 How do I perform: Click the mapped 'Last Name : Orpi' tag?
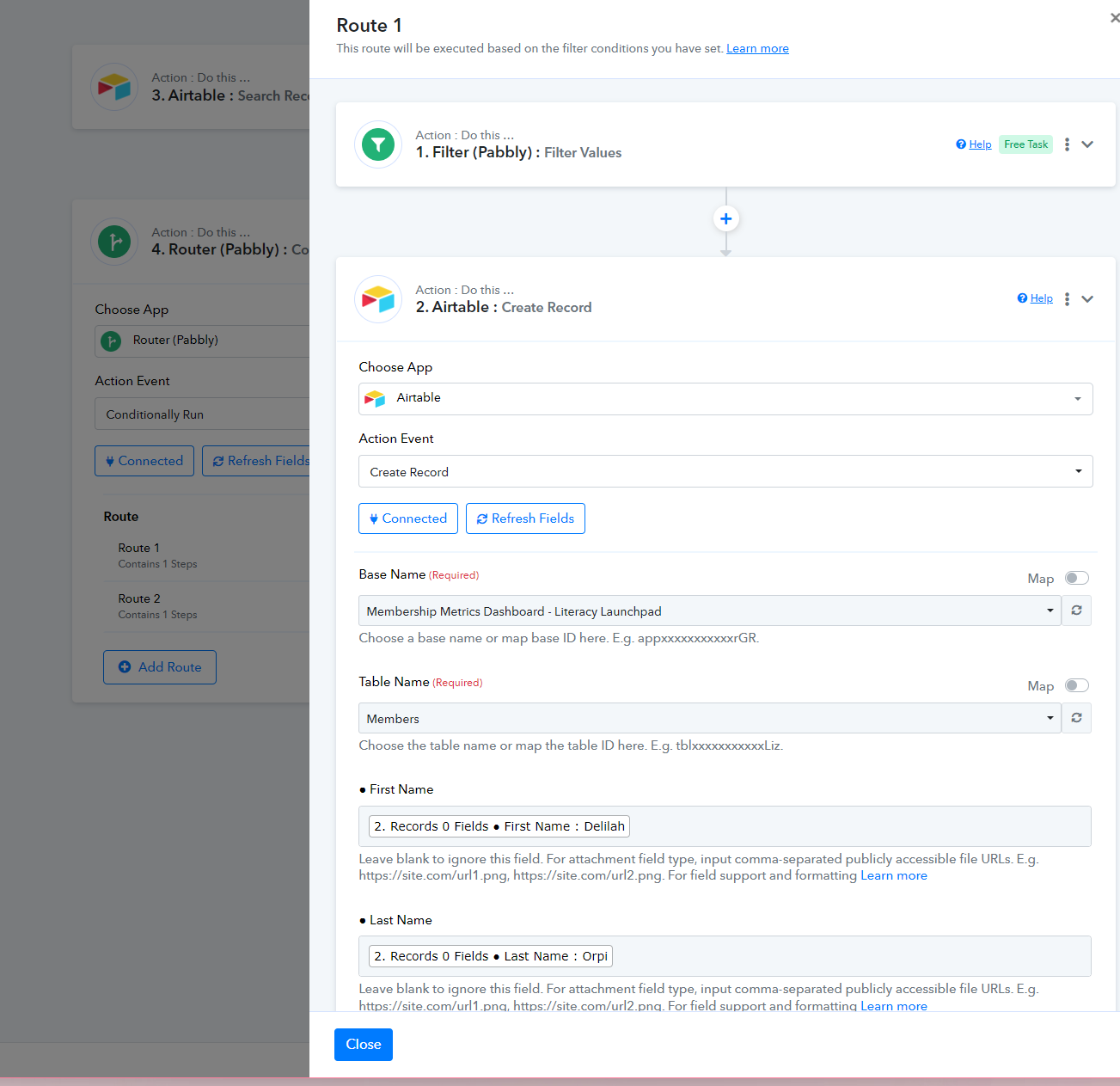[491, 956]
